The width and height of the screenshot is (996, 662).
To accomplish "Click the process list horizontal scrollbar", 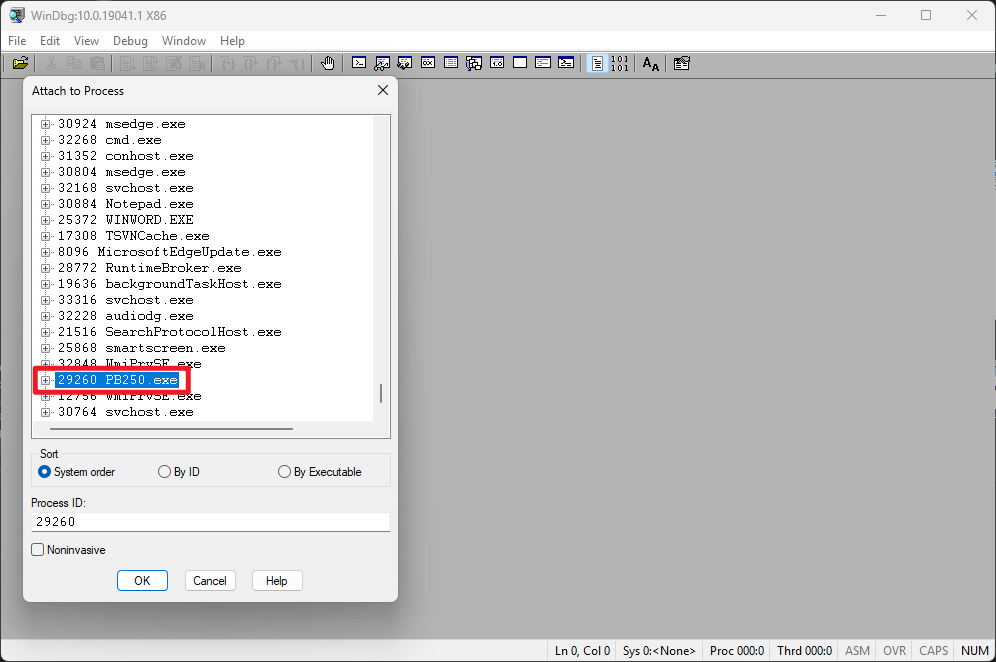I will (170, 429).
